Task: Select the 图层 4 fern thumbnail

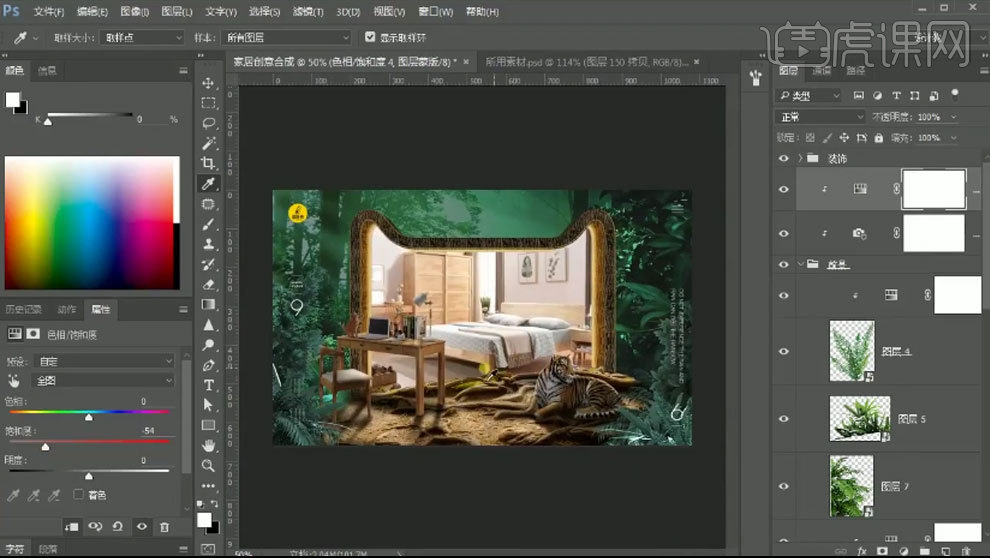Action: pyautogui.click(x=852, y=350)
